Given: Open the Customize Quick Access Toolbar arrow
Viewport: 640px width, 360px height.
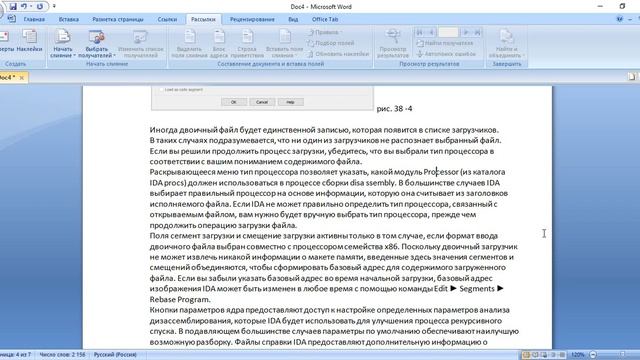Looking at the screenshot, I should (54, 7).
